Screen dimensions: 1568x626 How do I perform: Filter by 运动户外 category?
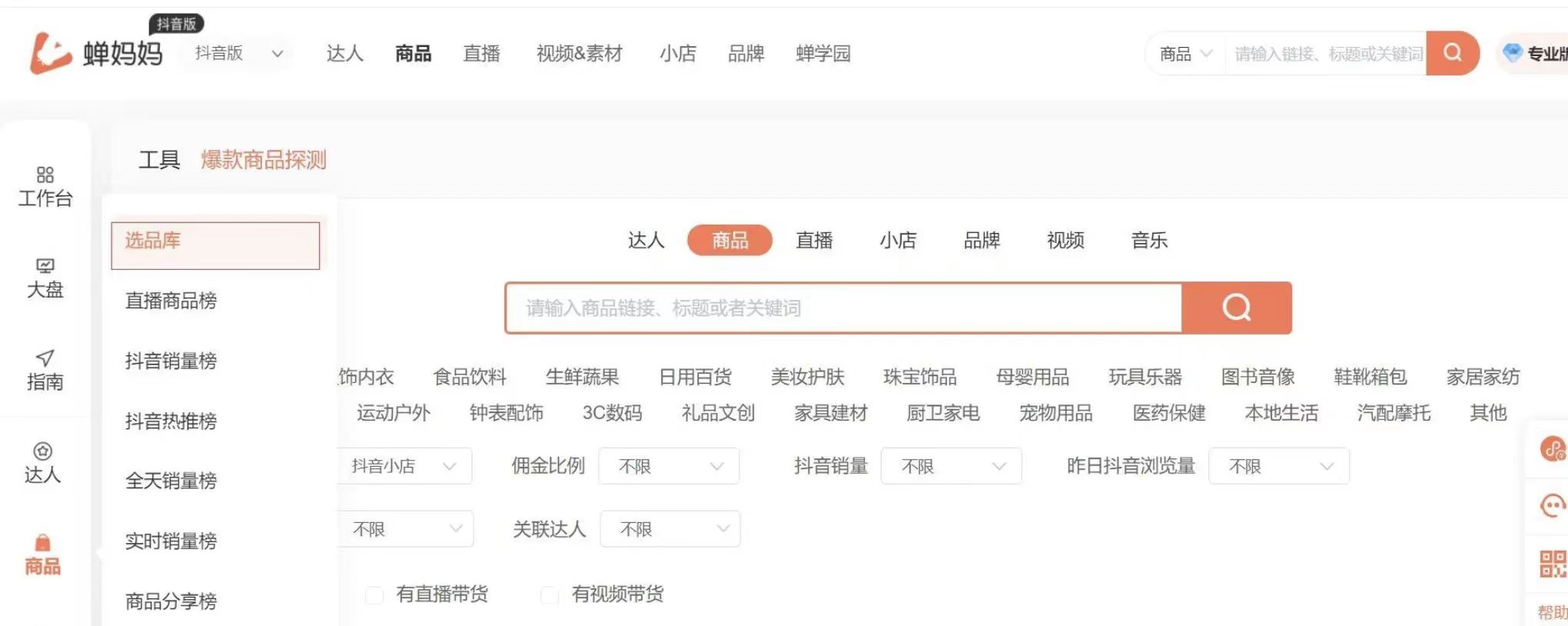point(393,413)
